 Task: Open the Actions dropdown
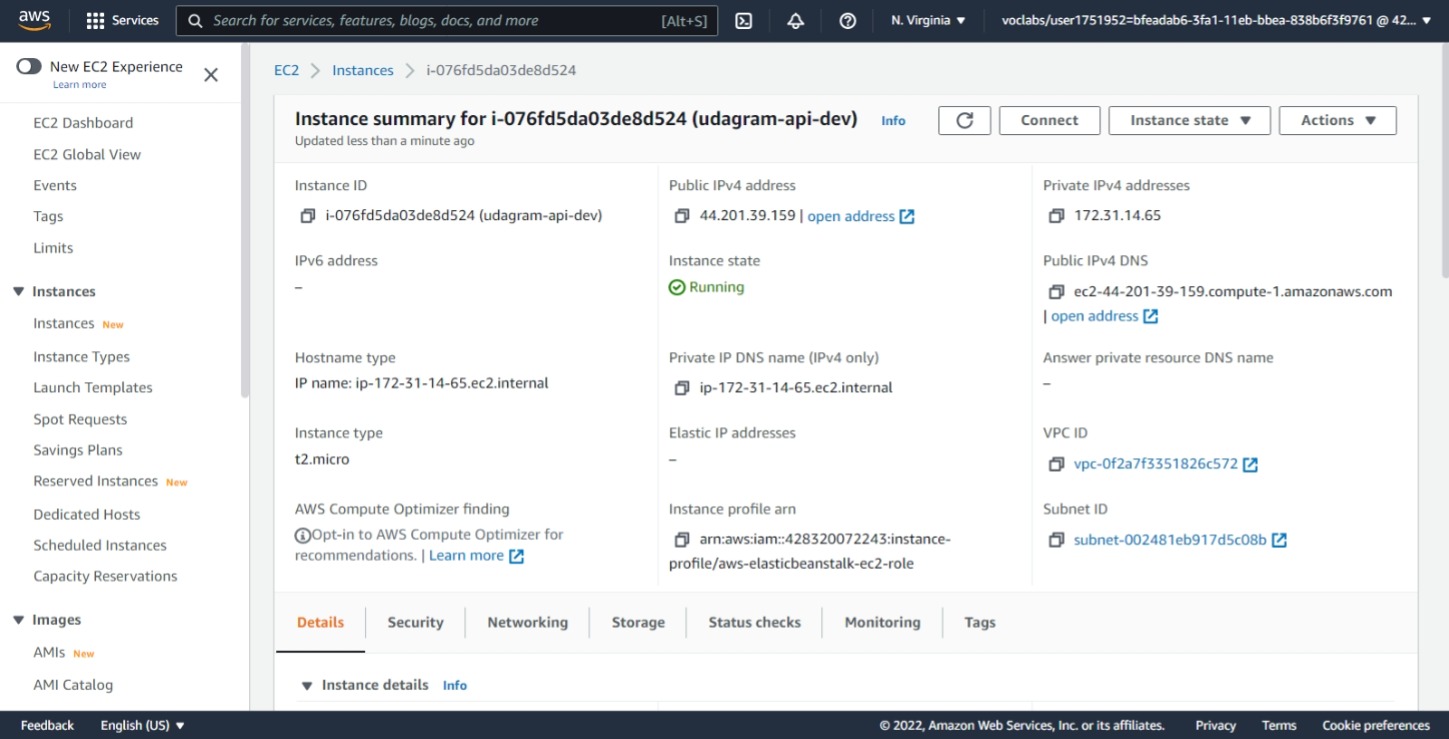point(1337,119)
